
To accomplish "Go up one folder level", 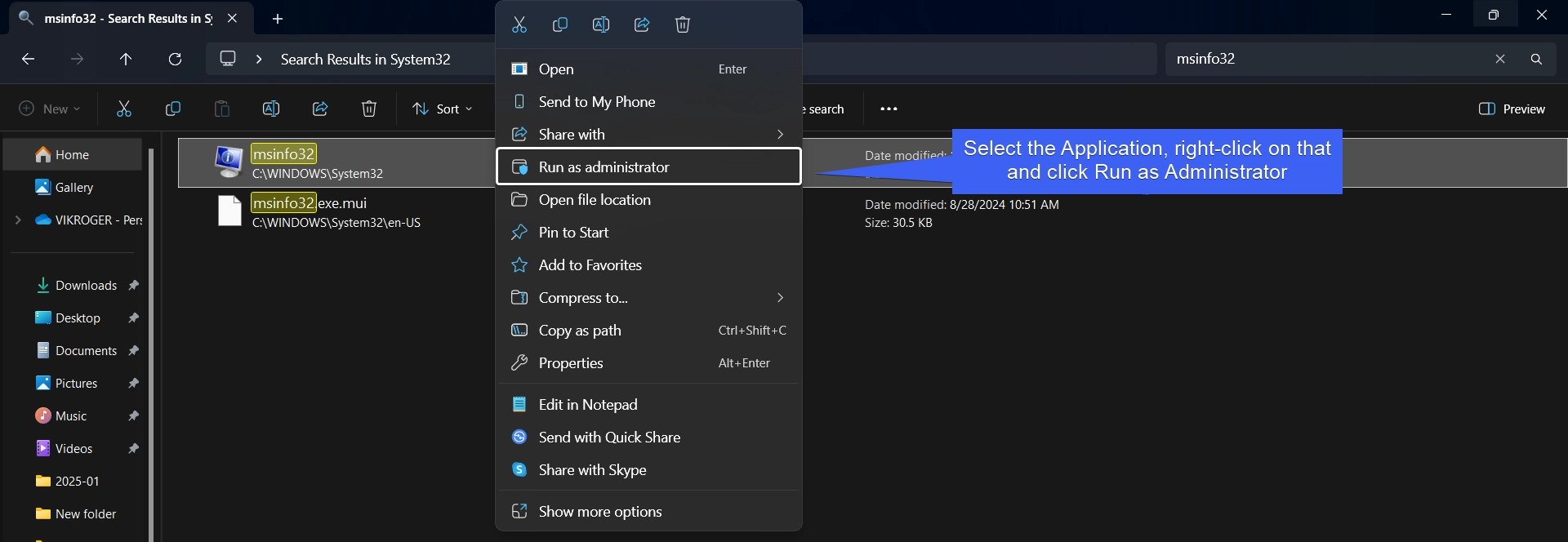I will coord(126,59).
